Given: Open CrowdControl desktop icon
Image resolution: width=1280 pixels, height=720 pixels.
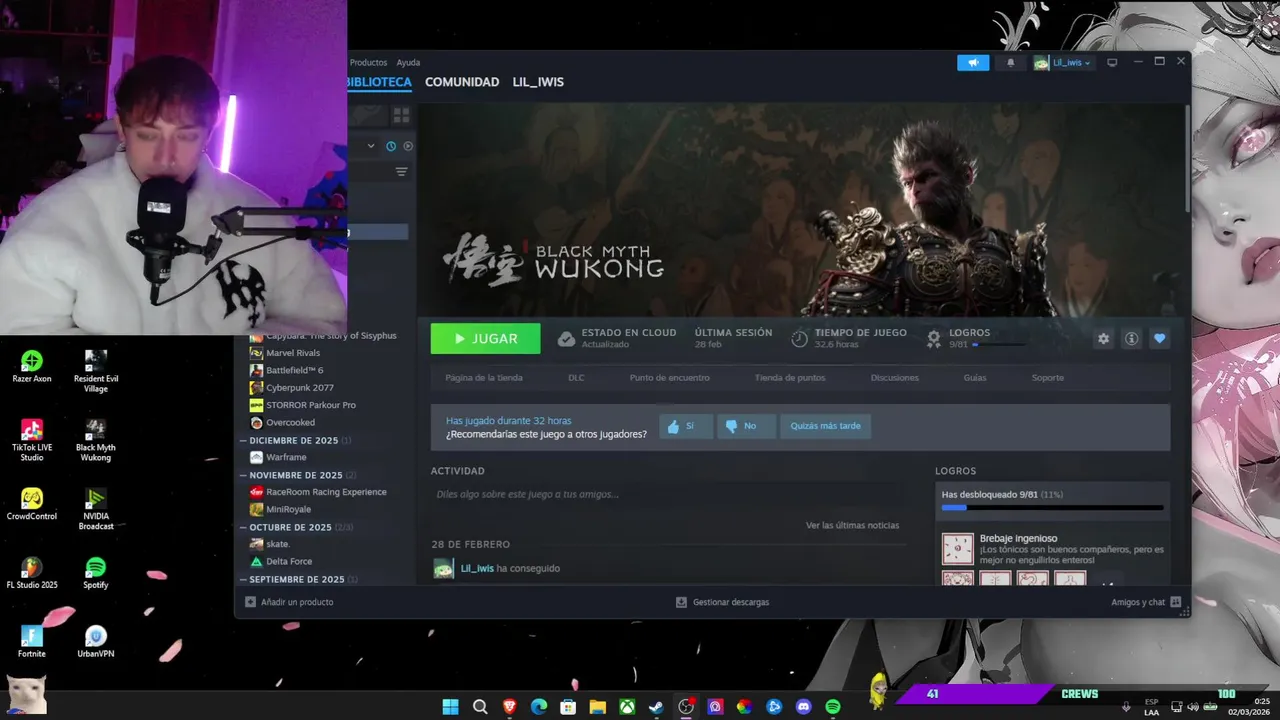Looking at the screenshot, I should click(32, 504).
